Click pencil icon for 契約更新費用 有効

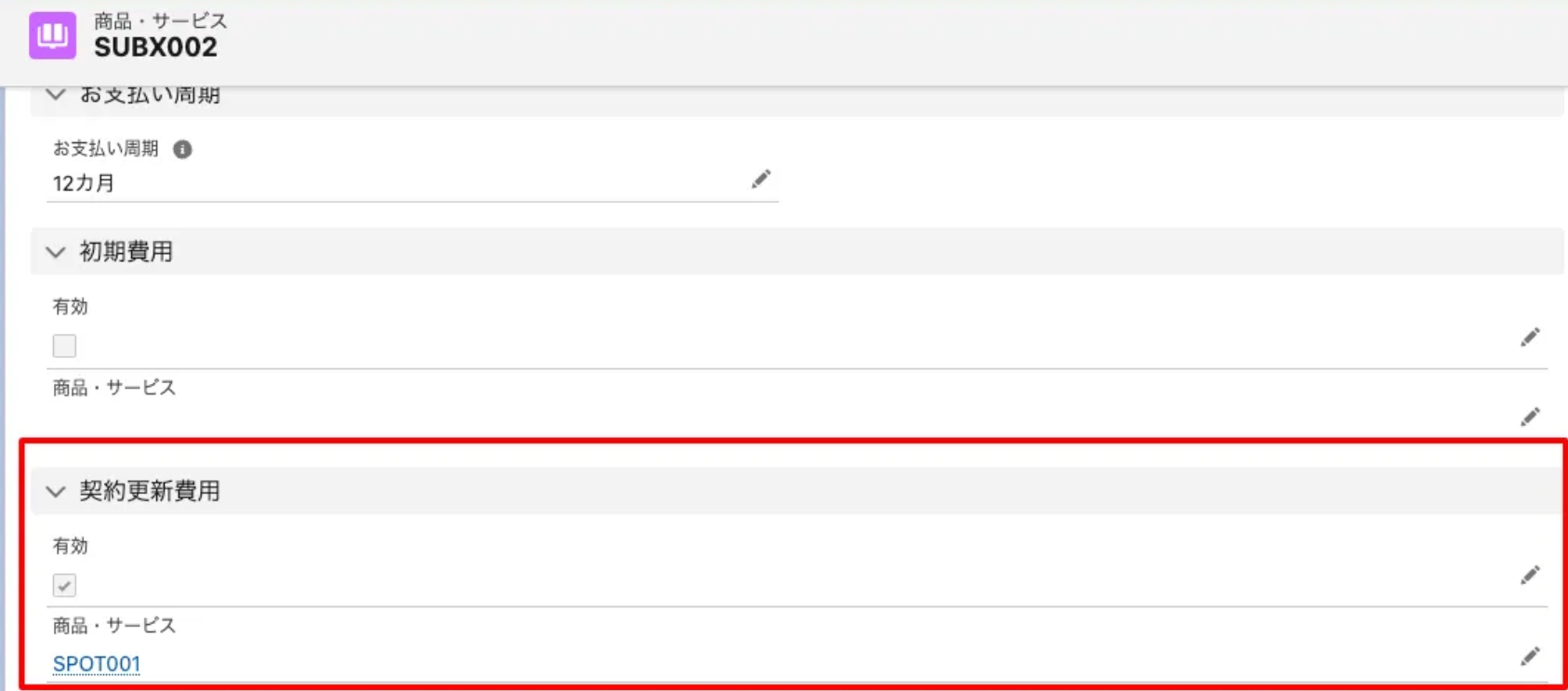coord(1530,576)
